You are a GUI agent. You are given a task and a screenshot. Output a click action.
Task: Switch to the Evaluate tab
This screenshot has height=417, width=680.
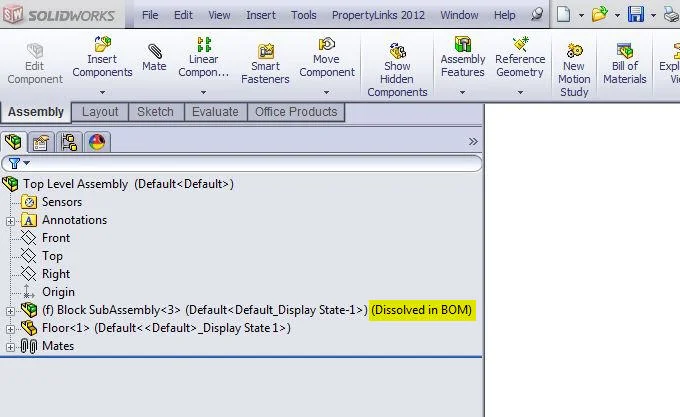(x=215, y=112)
